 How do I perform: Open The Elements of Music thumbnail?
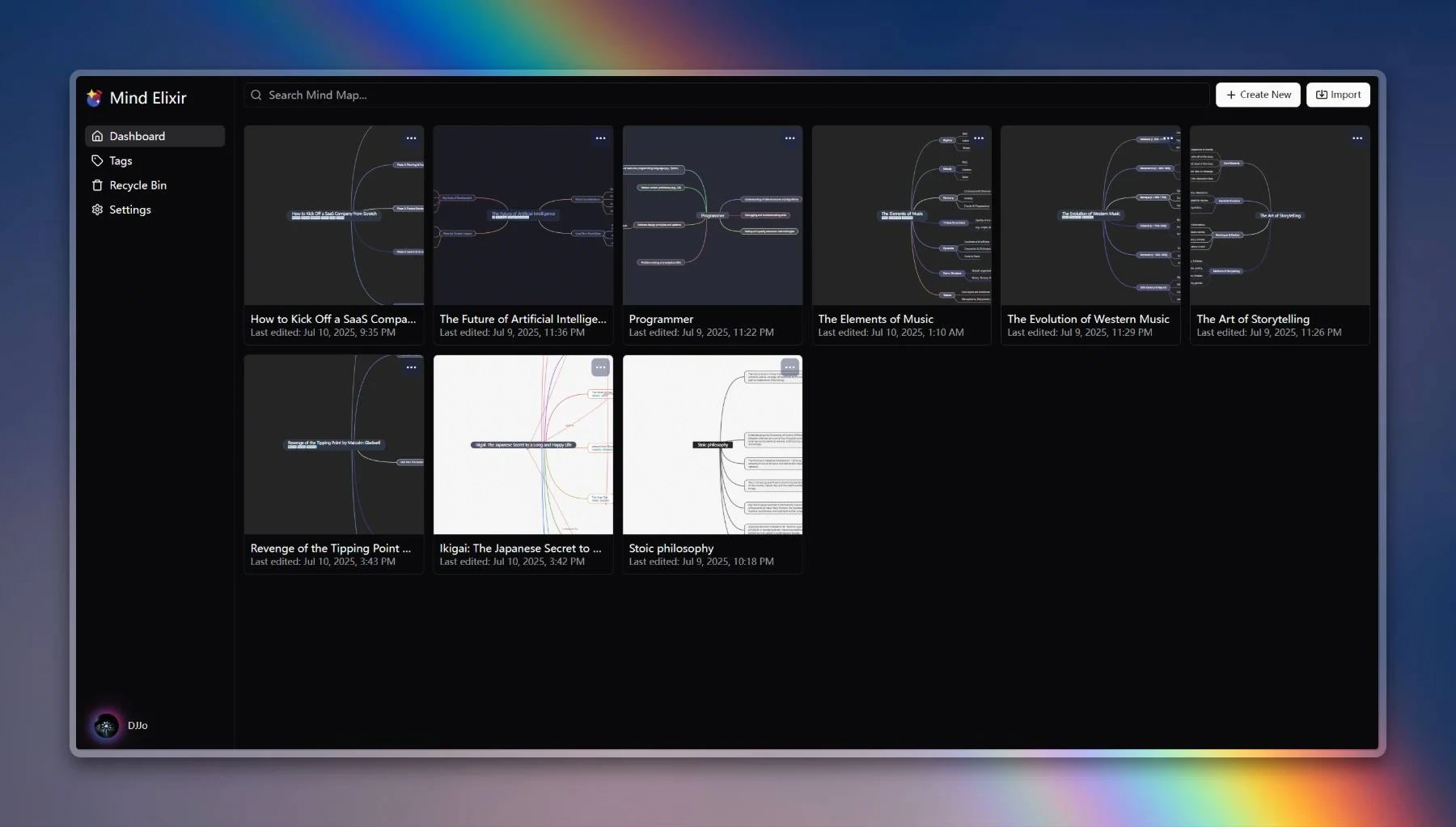tap(901, 216)
